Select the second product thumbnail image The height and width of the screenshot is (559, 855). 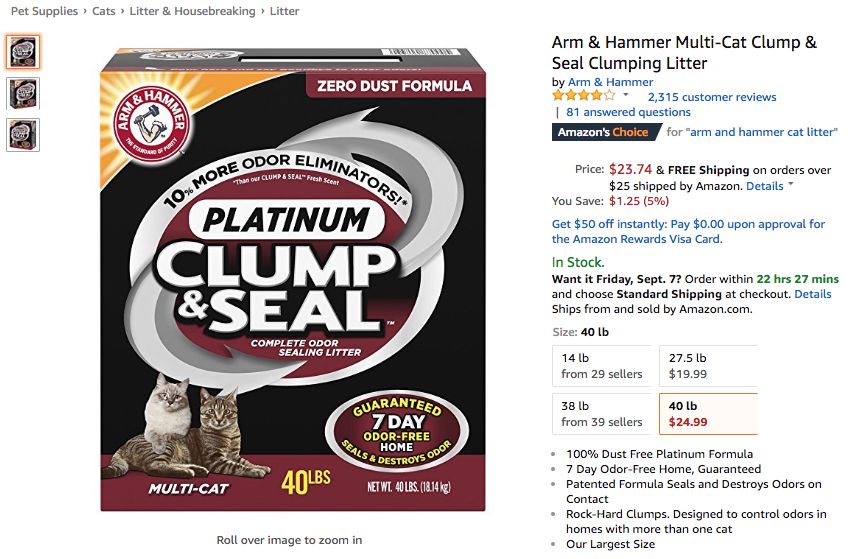[23, 93]
